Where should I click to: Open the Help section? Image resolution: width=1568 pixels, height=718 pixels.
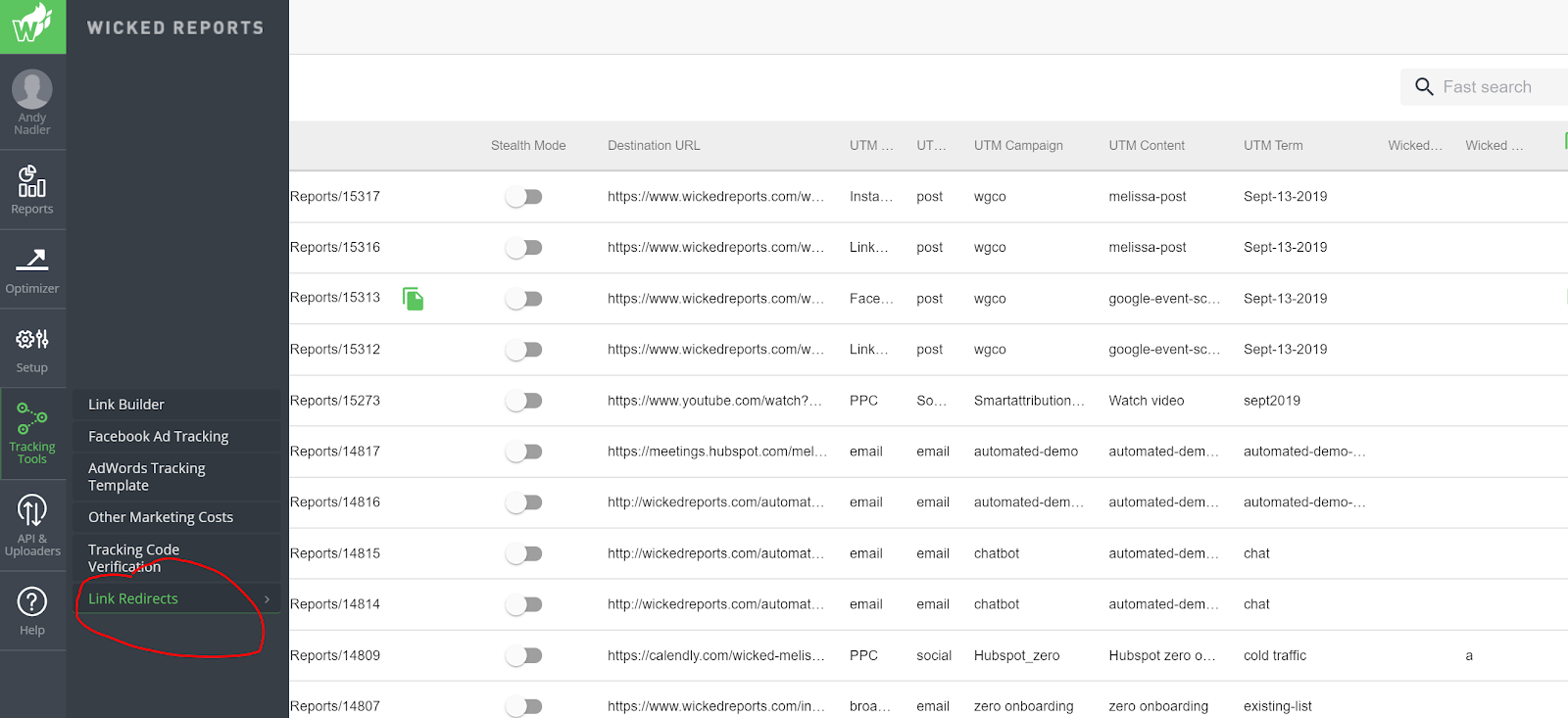pyautogui.click(x=32, y=611)
